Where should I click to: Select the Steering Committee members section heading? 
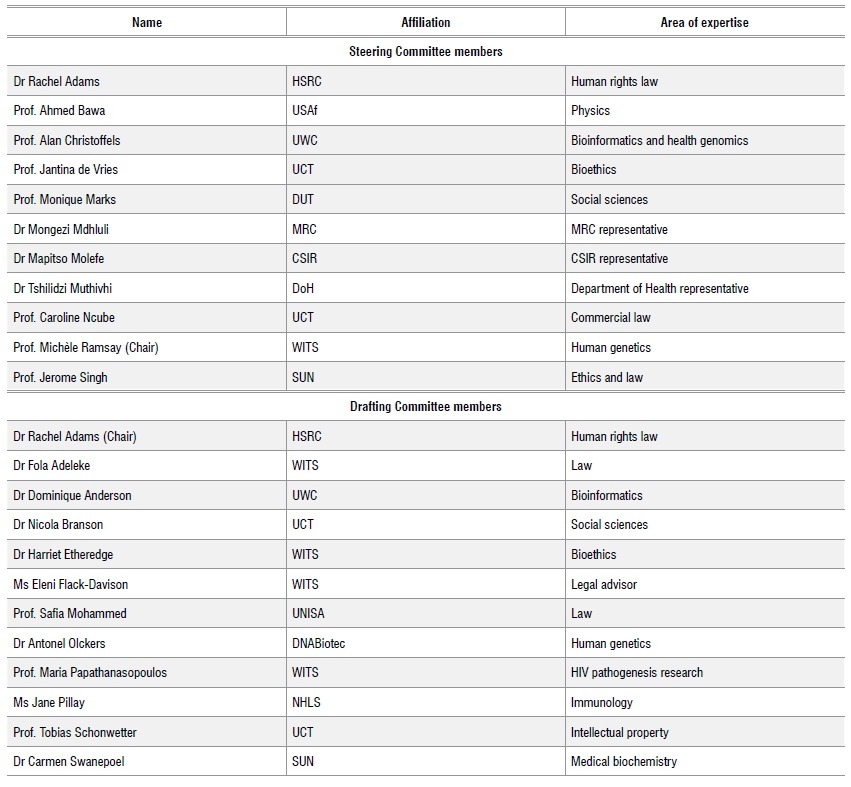[x=425, y=52]
